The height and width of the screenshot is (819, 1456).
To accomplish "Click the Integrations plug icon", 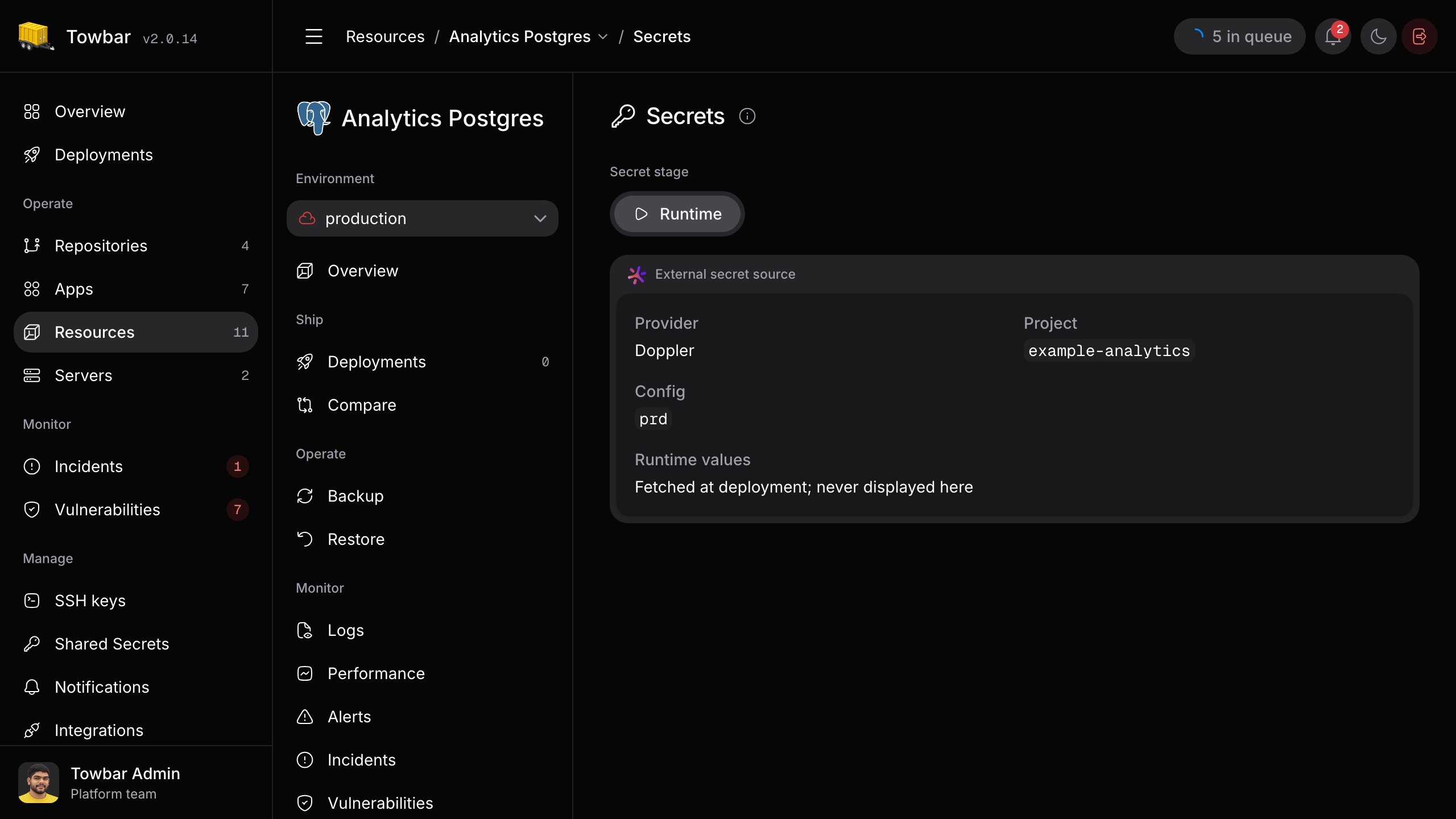I will (x=32, y=730).
